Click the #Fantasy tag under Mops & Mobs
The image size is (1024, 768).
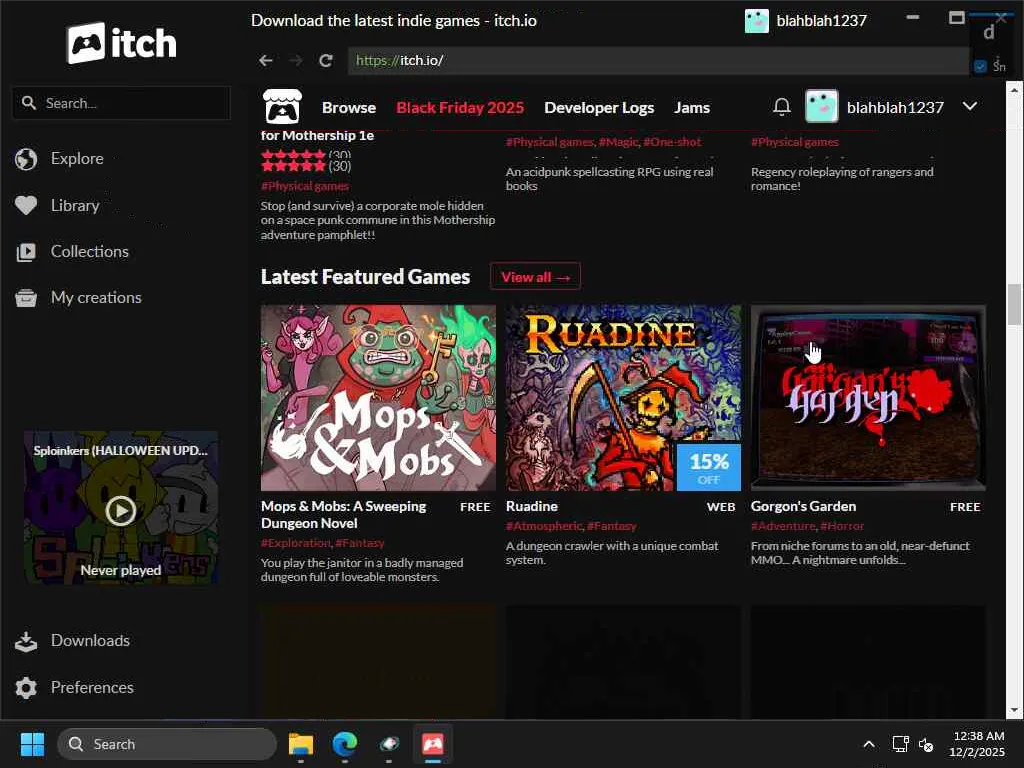(360, 543)
